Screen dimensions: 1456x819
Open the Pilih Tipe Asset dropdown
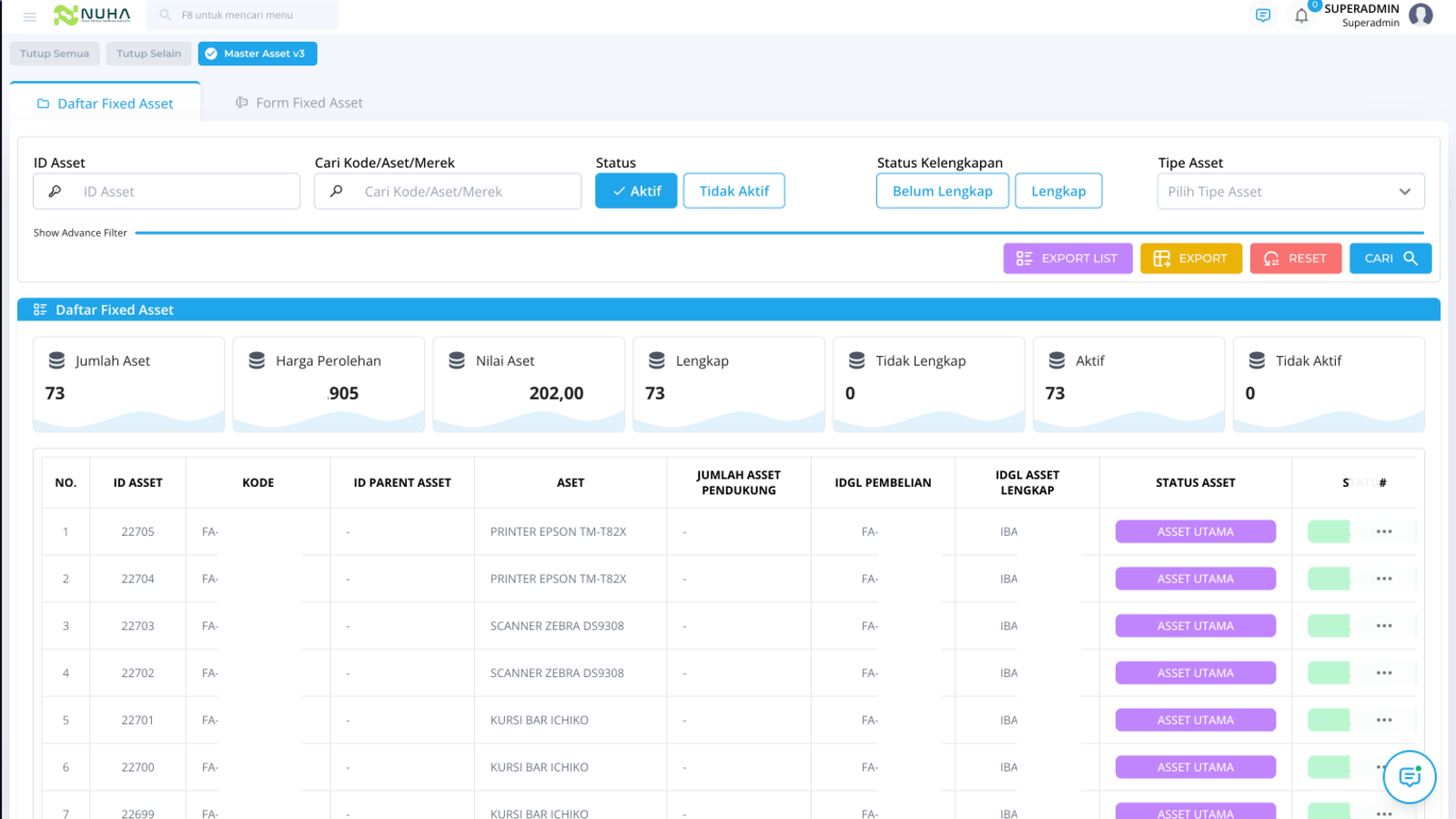(1290, 191)
